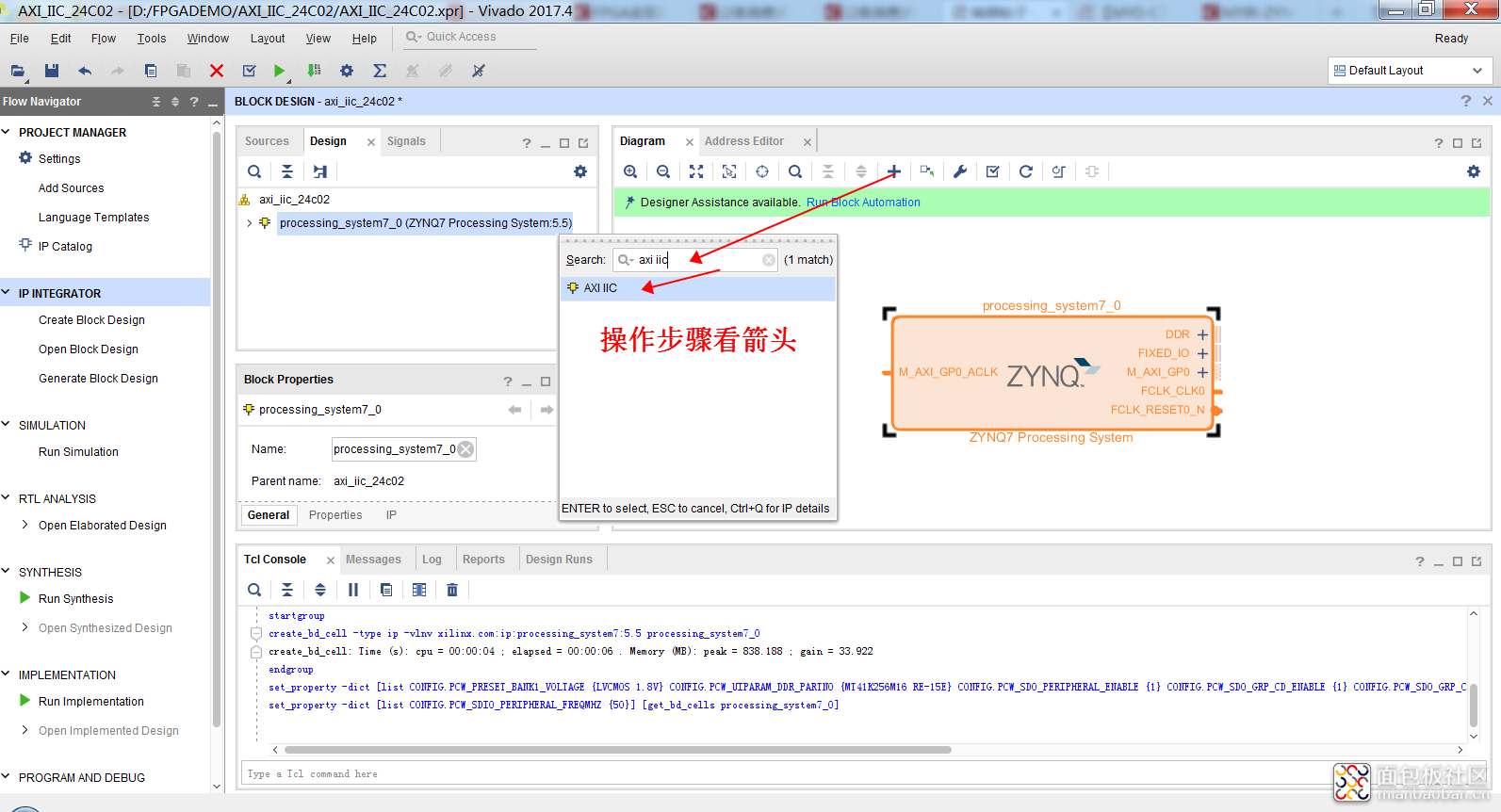The height and width of the screenshot is (812, 1501).
Task: Open the Design Runs tab
Action: coord(559,560)
